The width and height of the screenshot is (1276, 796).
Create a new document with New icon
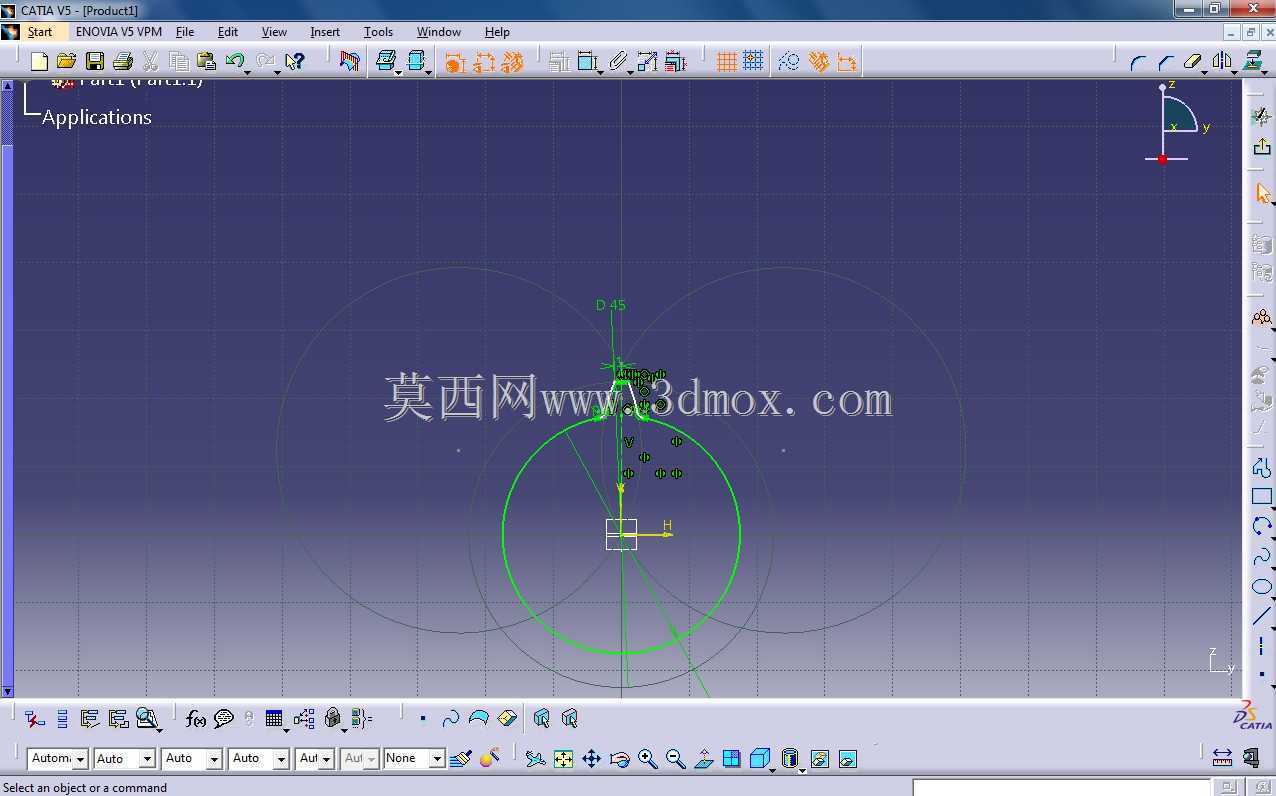pyautogui.click(x=39, y=62)
